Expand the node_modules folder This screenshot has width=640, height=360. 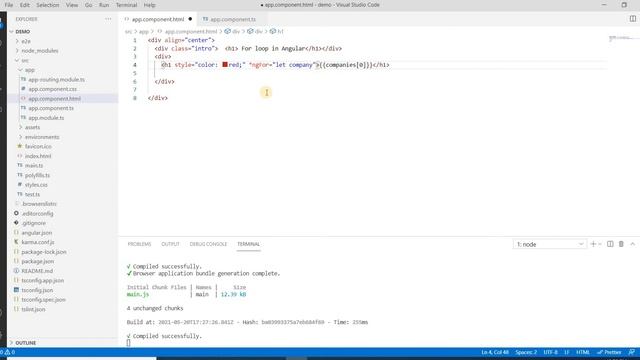40,51
